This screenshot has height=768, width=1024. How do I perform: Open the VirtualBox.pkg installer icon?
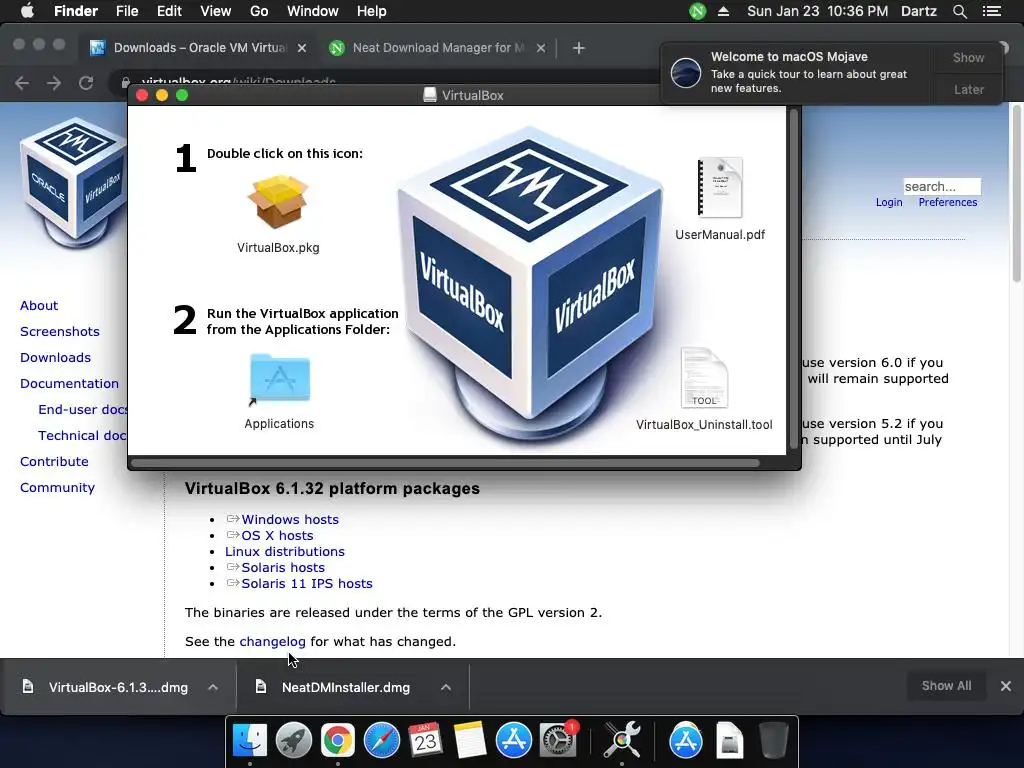278,202
